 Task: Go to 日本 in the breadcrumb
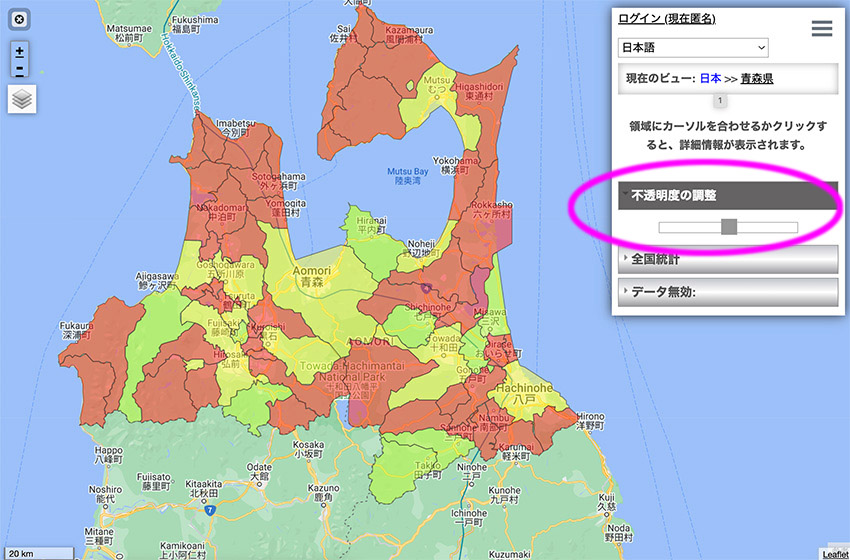(x=710, y=78)
